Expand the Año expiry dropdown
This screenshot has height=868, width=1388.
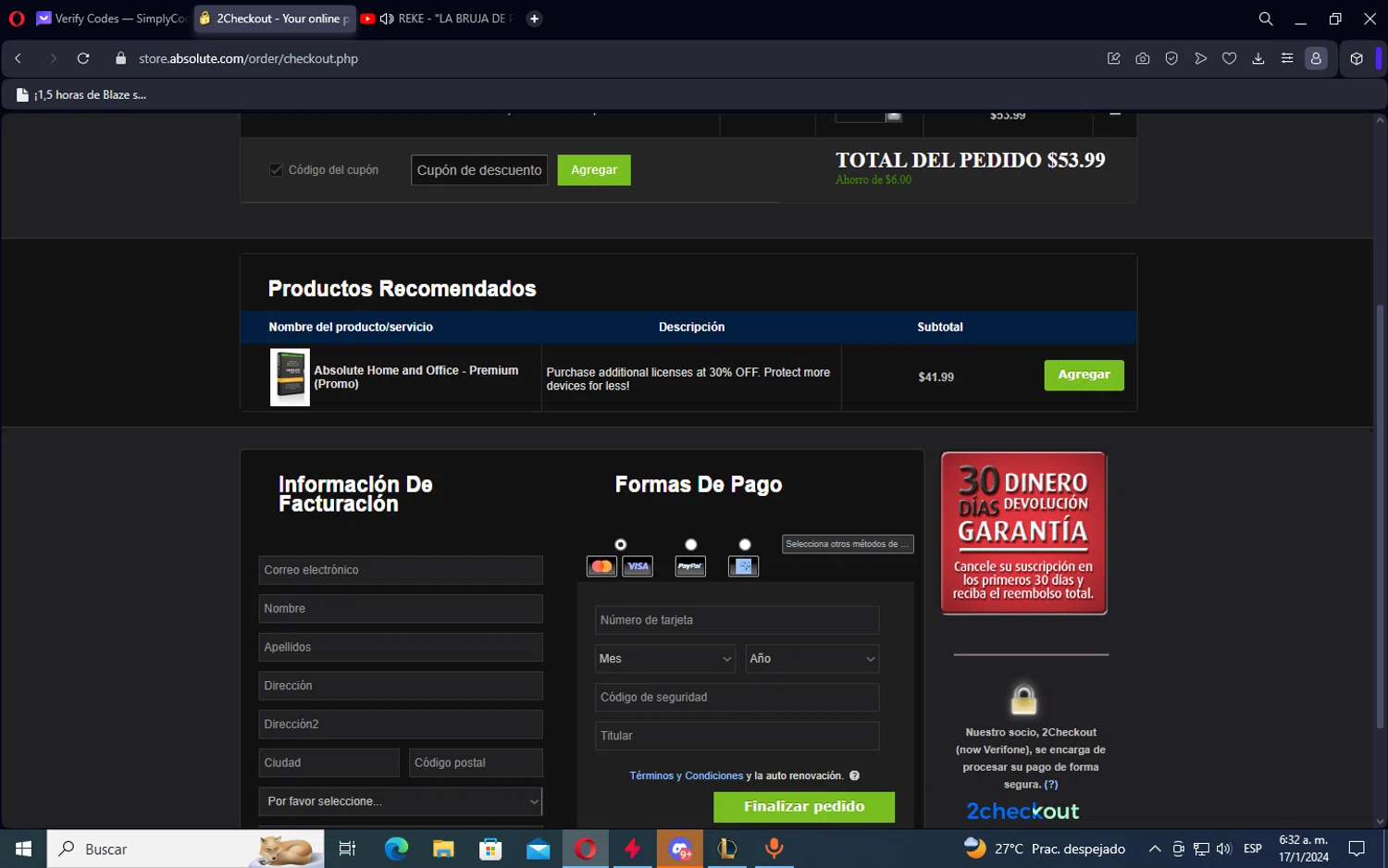coord(812,659)
